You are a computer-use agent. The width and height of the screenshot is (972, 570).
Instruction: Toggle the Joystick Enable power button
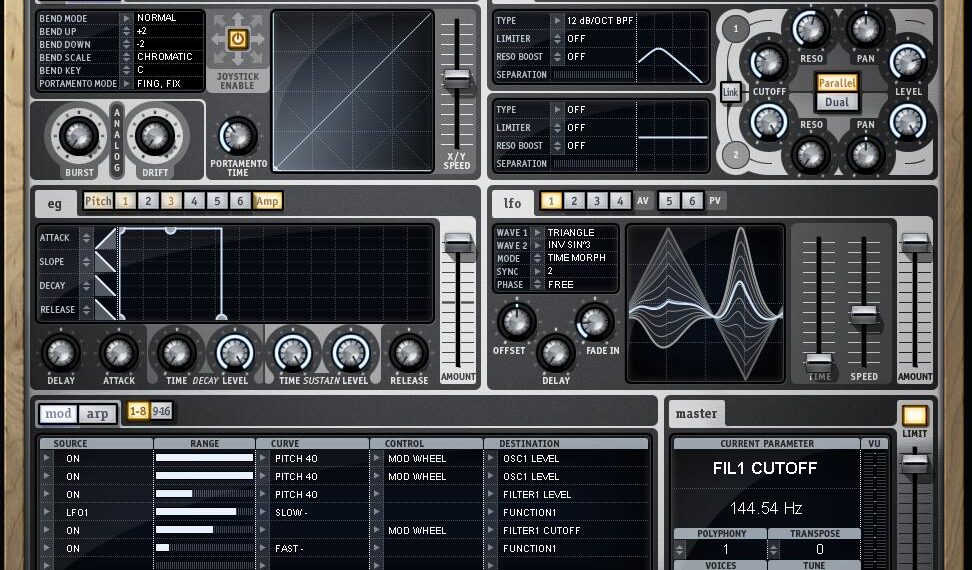(237, 40)
